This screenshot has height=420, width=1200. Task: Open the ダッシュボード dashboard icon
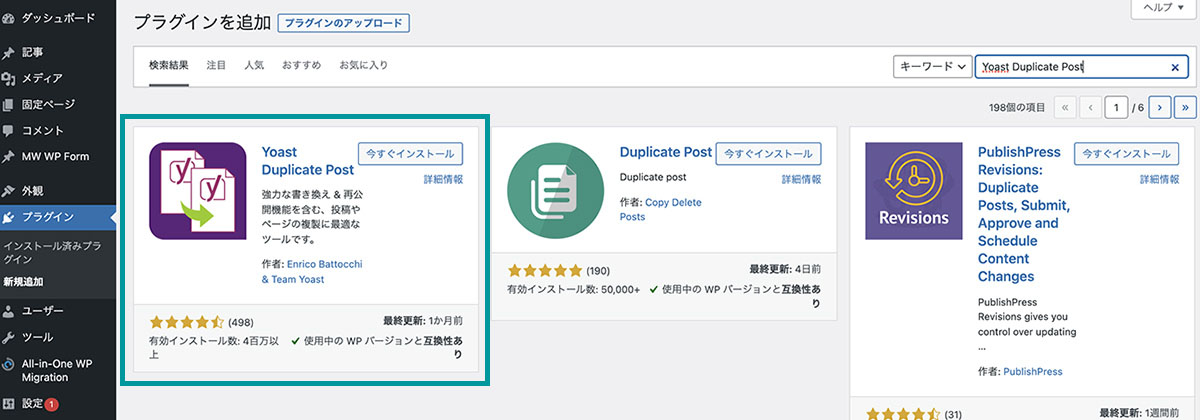point(9,18)
